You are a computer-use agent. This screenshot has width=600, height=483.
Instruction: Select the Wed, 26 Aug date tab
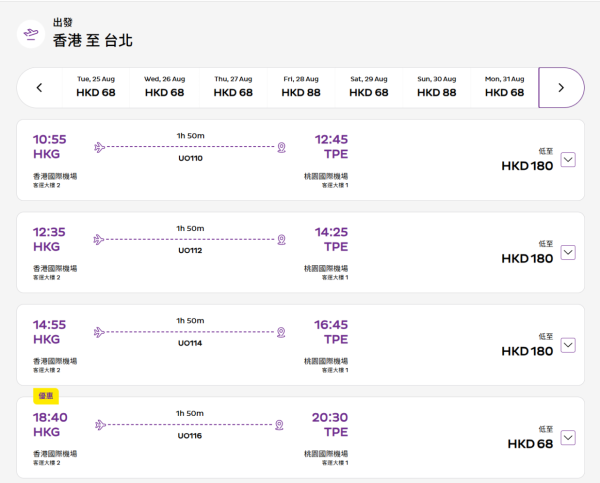tap(164, 86)
